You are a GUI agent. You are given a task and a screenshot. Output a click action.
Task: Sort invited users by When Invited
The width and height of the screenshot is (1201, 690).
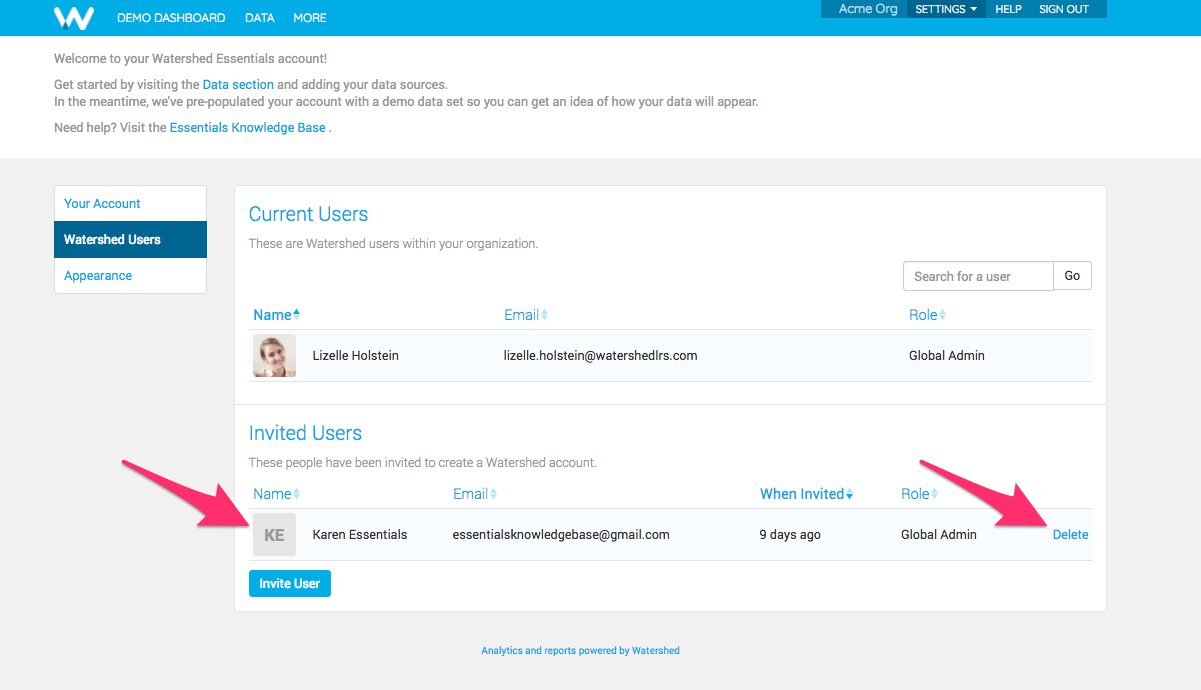[807, 494]
